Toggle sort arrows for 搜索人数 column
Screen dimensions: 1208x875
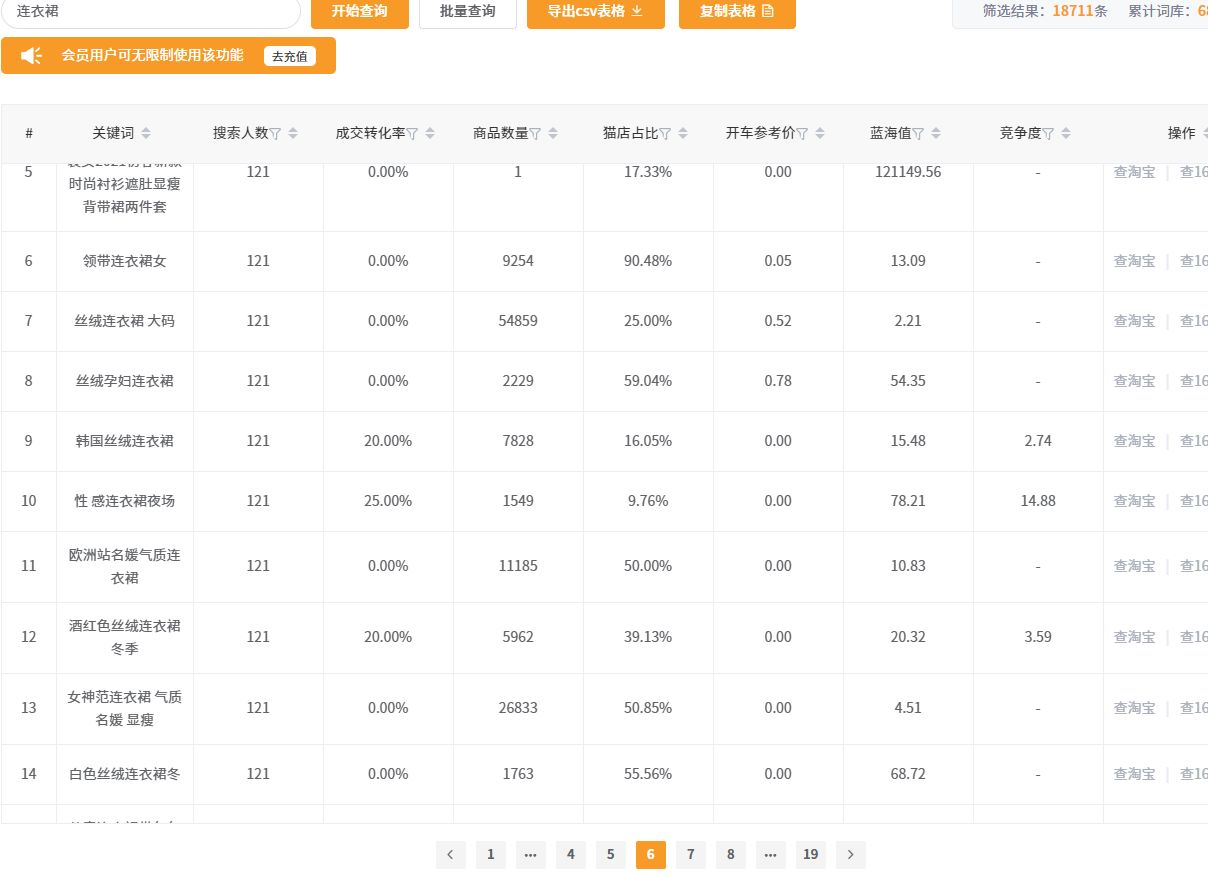pos(293,134)
